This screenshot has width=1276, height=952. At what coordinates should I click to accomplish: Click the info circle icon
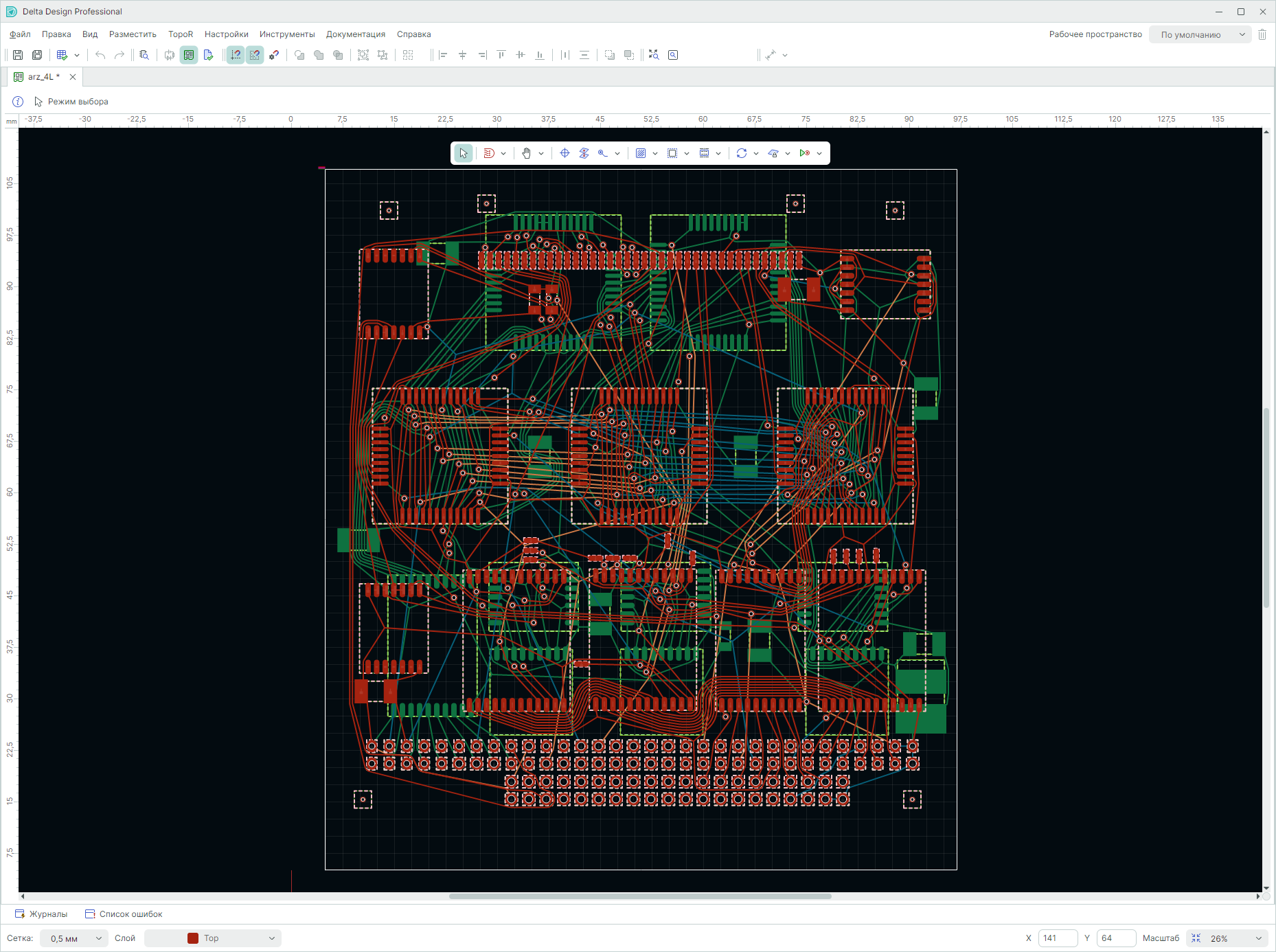point(18,102)
